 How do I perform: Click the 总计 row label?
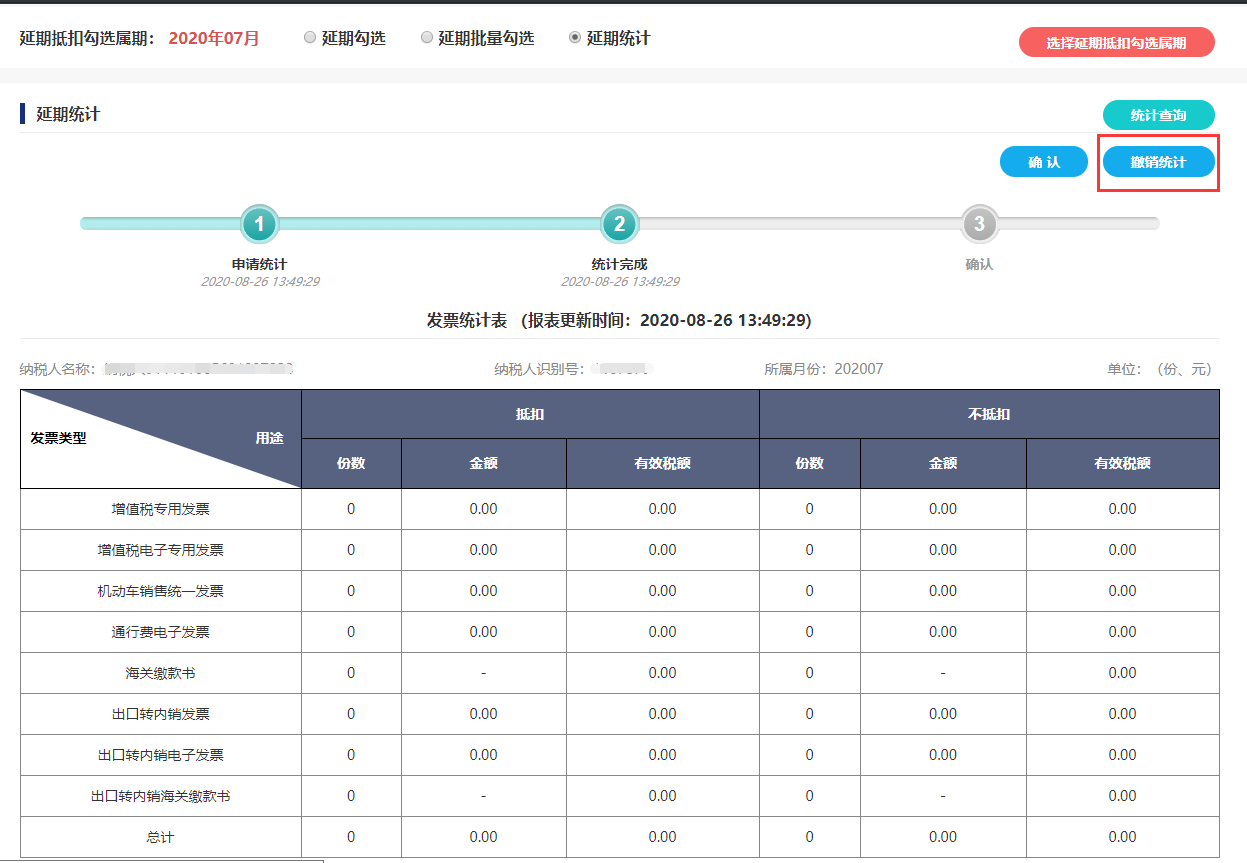pyautogui.click(x=161, y=837)
